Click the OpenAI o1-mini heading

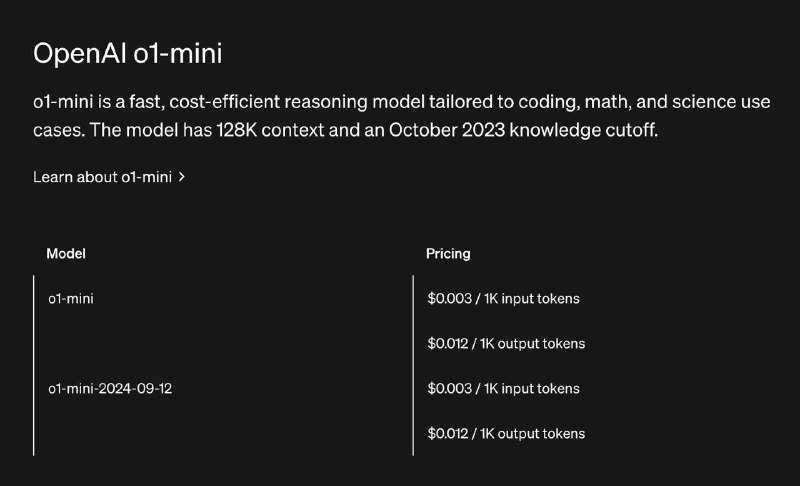128,54
